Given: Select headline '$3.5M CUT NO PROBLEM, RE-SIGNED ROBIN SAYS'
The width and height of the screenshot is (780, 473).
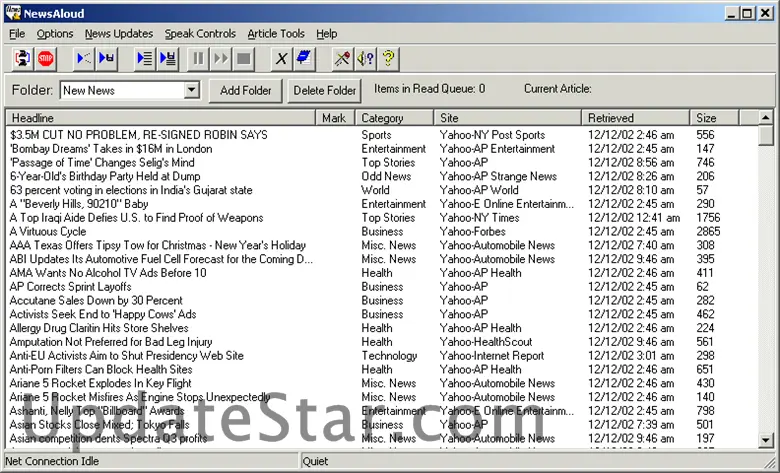Looking at the screenshot, I should click(139, 135).
